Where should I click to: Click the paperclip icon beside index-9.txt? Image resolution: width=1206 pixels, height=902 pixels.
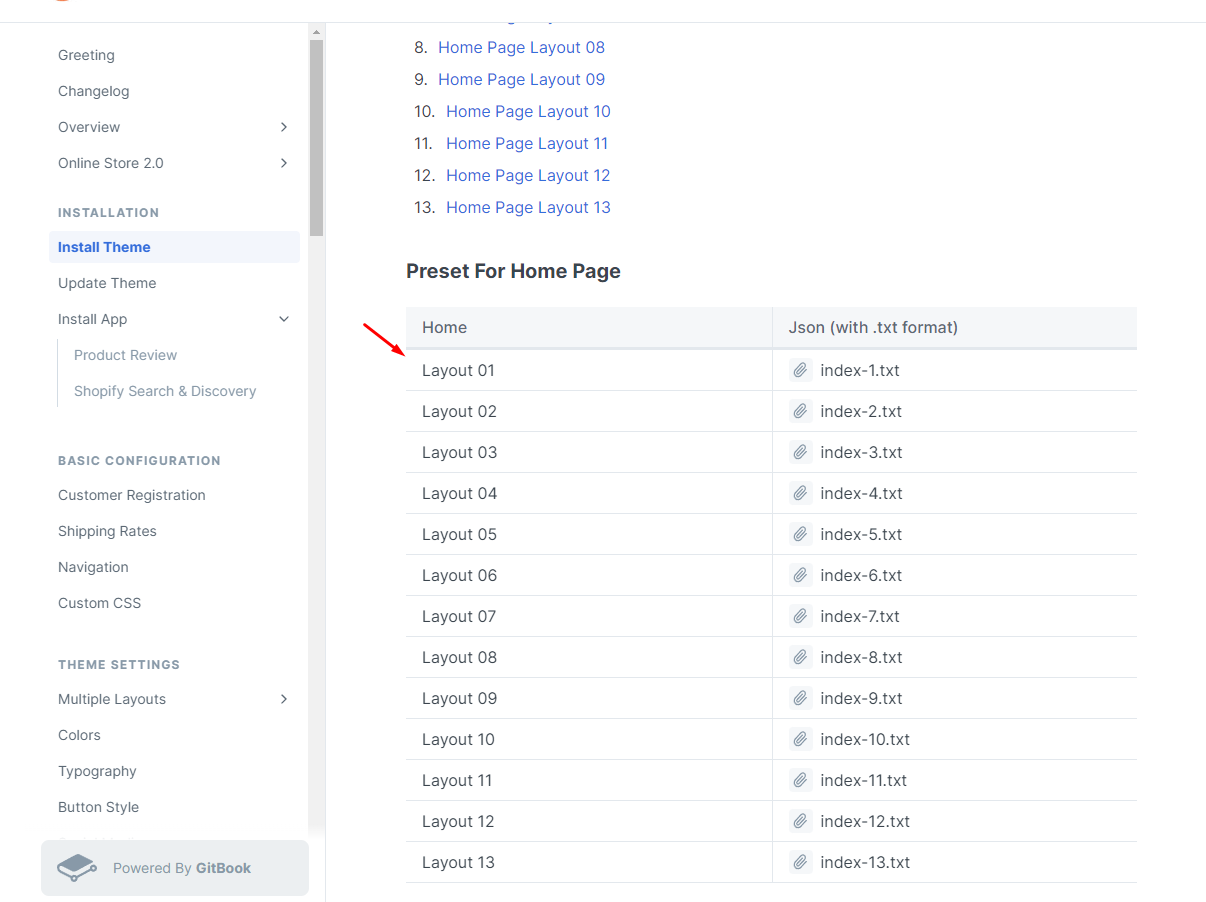[800, 698]
